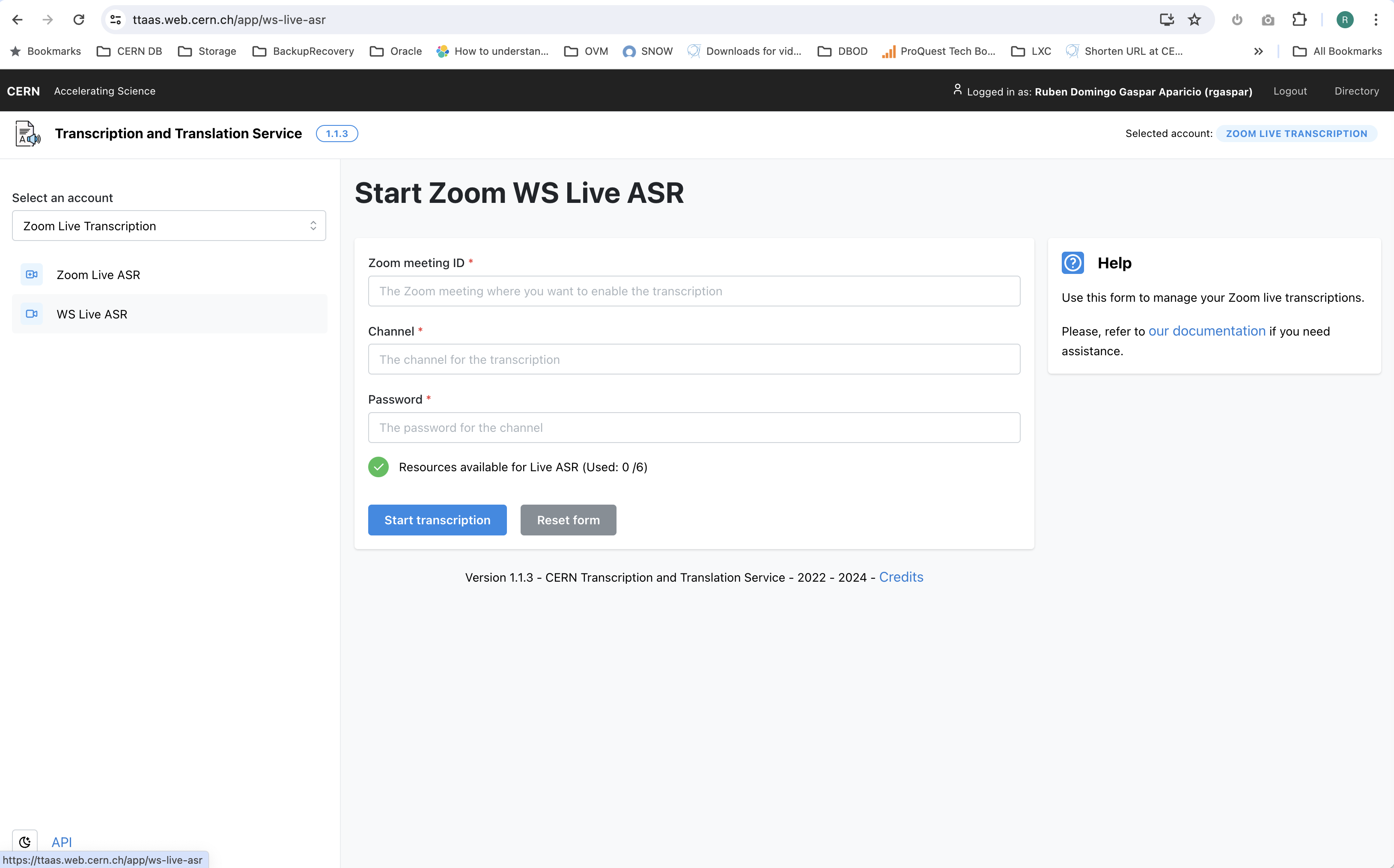Open the Oracle bookmark folder
1394x868 pixels.
point(396,51)
